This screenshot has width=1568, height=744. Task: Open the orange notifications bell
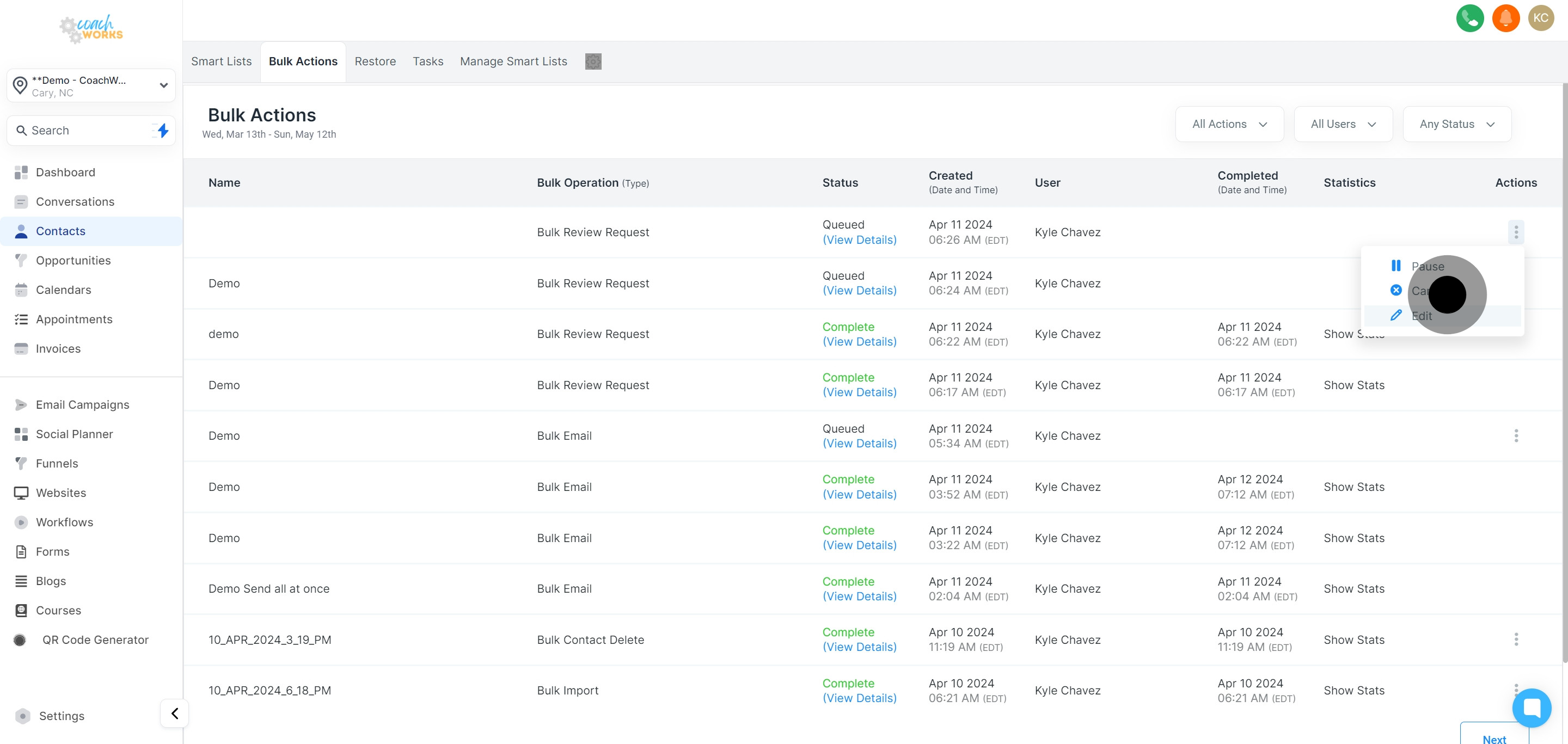pos(1505,17)
